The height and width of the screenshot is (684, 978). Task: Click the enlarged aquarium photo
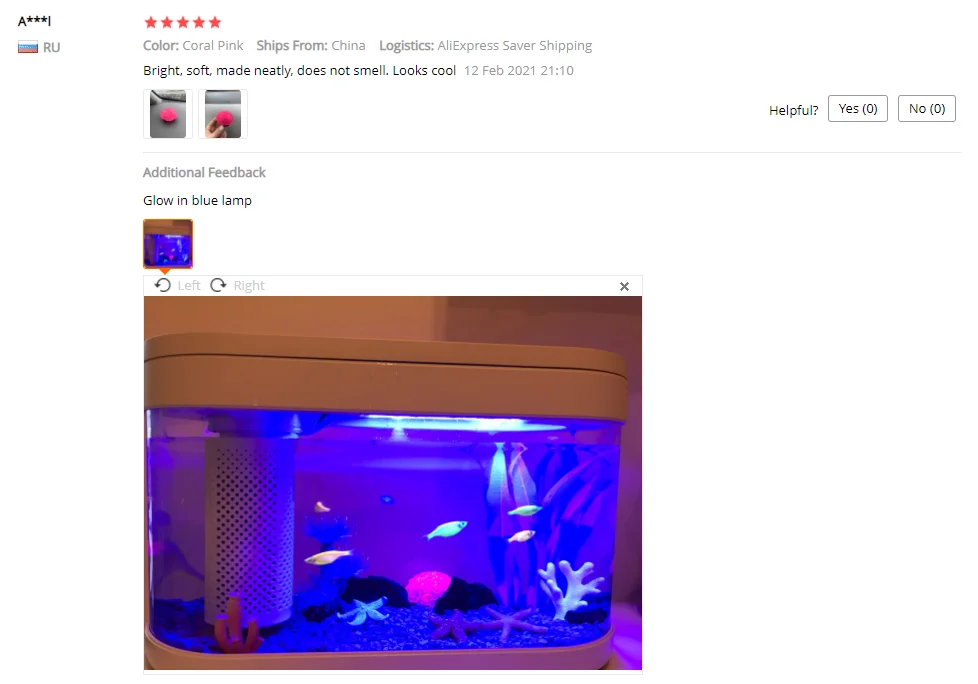(x=393, y=483)
